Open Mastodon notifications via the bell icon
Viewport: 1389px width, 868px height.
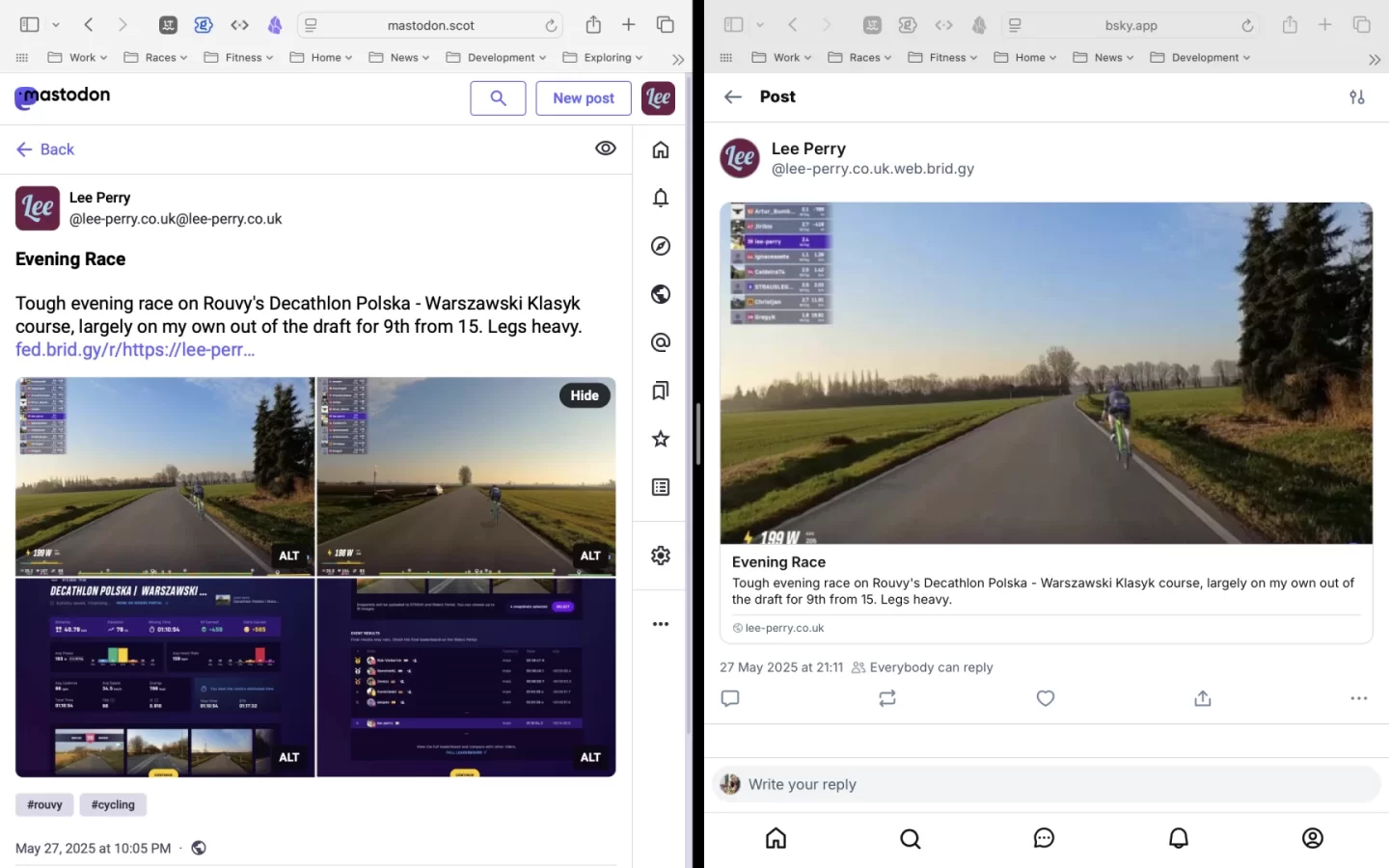pos(660,198)
